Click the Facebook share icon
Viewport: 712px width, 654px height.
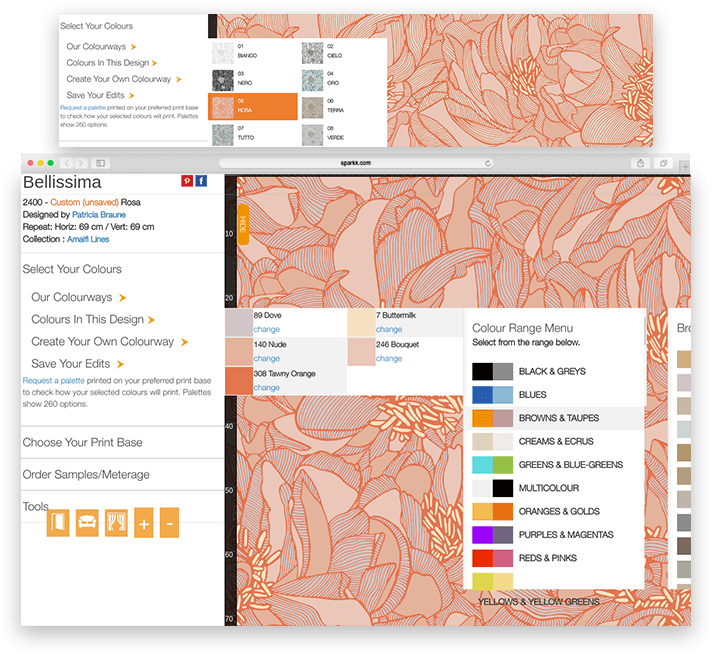[201, 181]
